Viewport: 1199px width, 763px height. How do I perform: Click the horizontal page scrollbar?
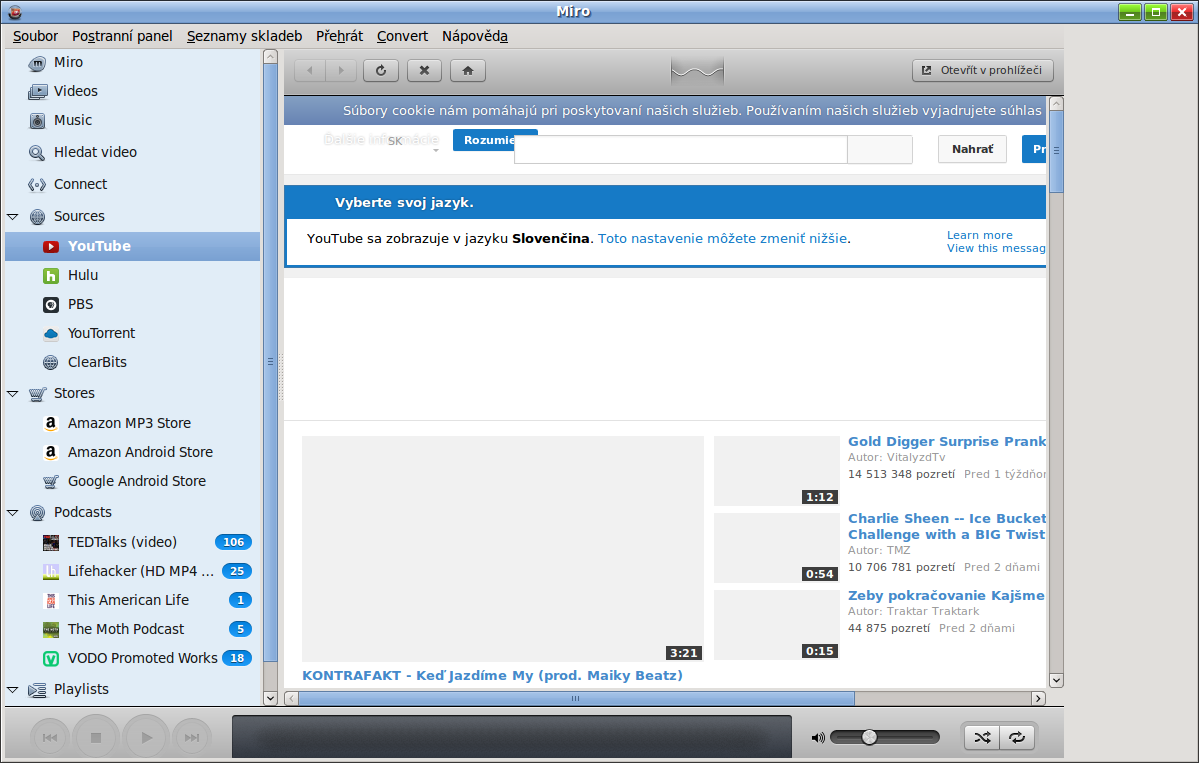(x=576, y=698)
